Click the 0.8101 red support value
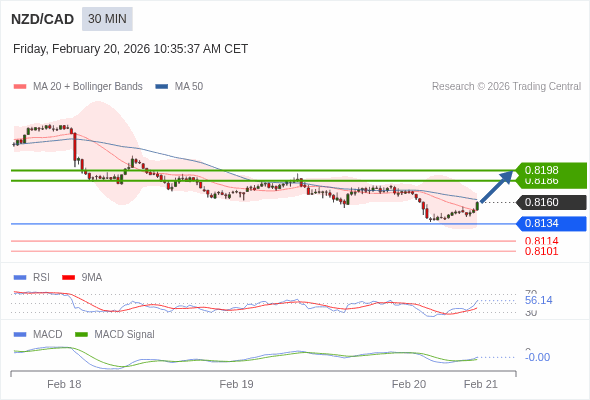Screen dimensions: 590x400 541,251
